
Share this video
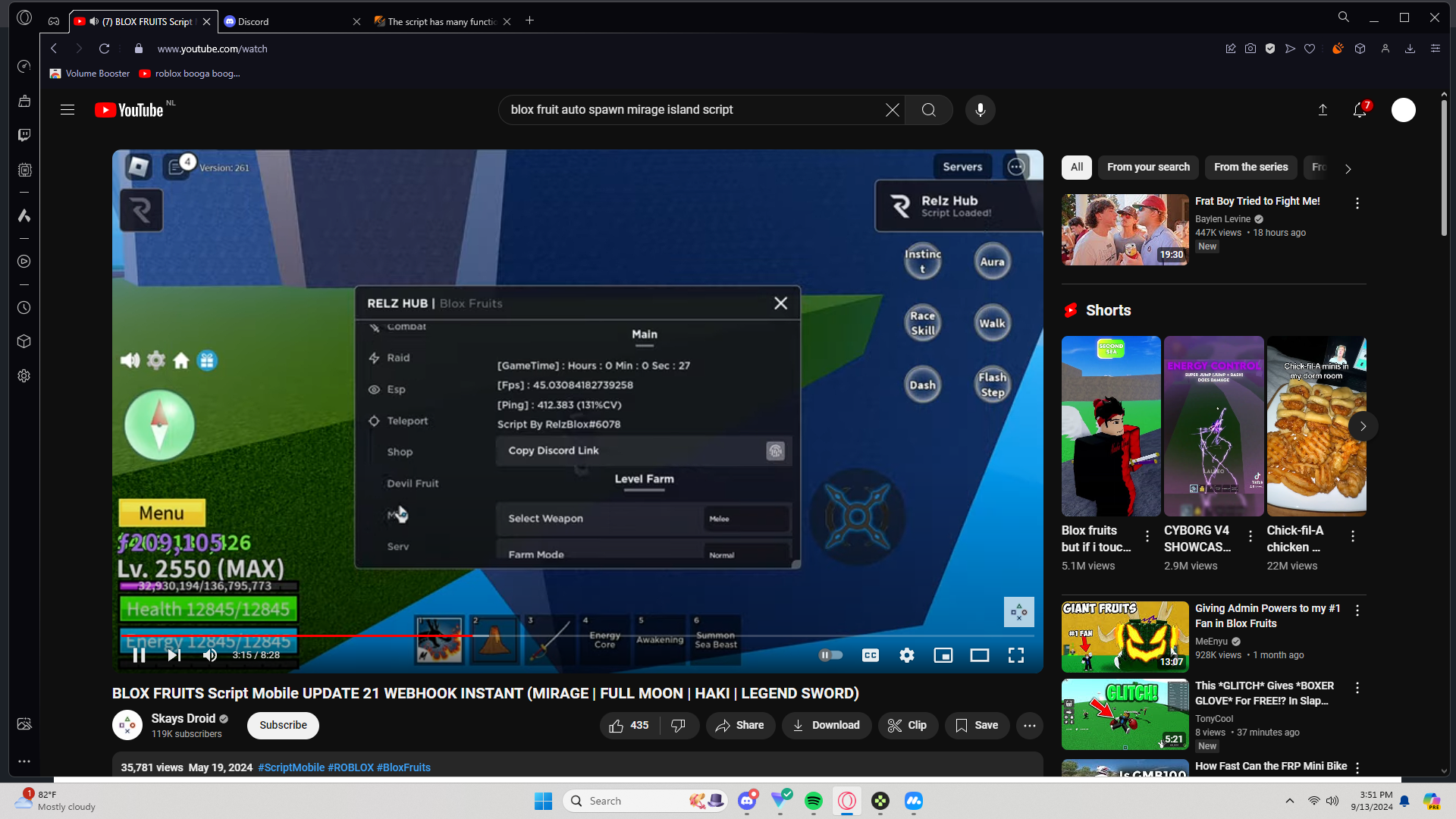click(x=740, y=726)
